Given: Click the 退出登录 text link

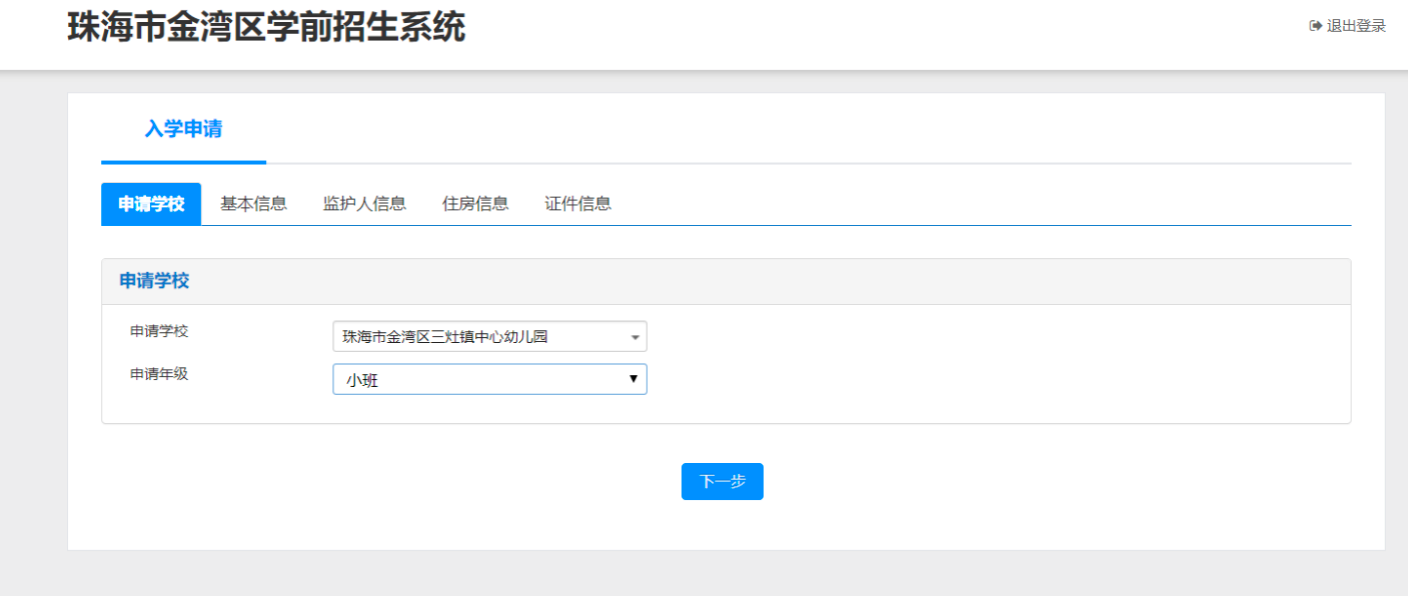Looking at the screenshot, I should (1356, 26).
